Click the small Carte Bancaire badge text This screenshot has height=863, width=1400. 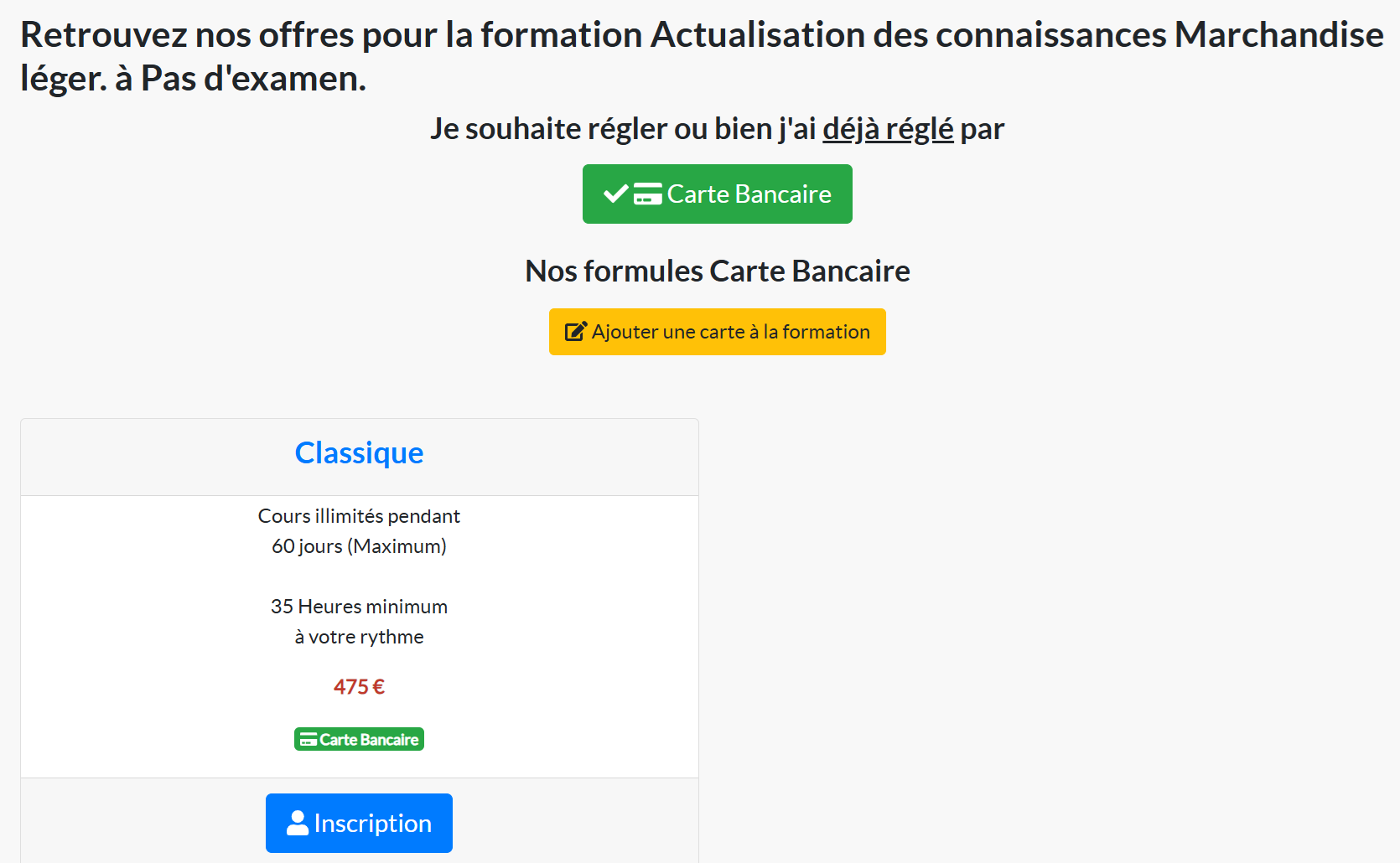369,740
